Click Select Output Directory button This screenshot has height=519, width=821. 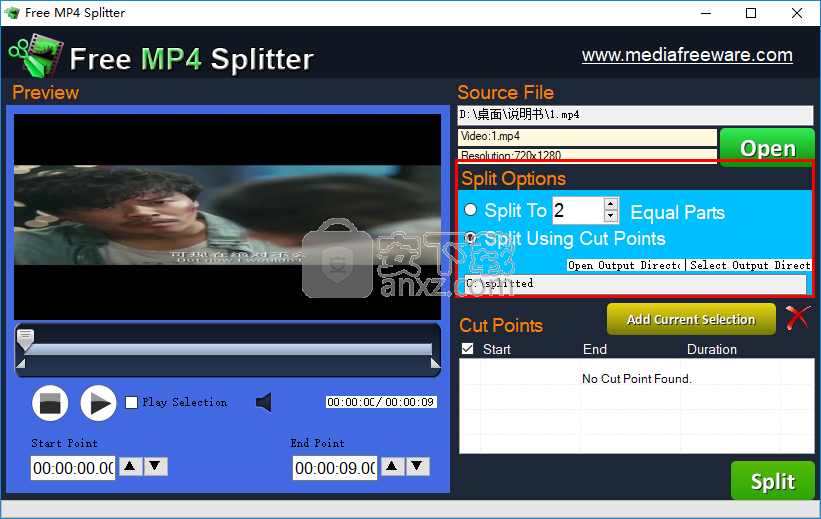coord(749,266)
